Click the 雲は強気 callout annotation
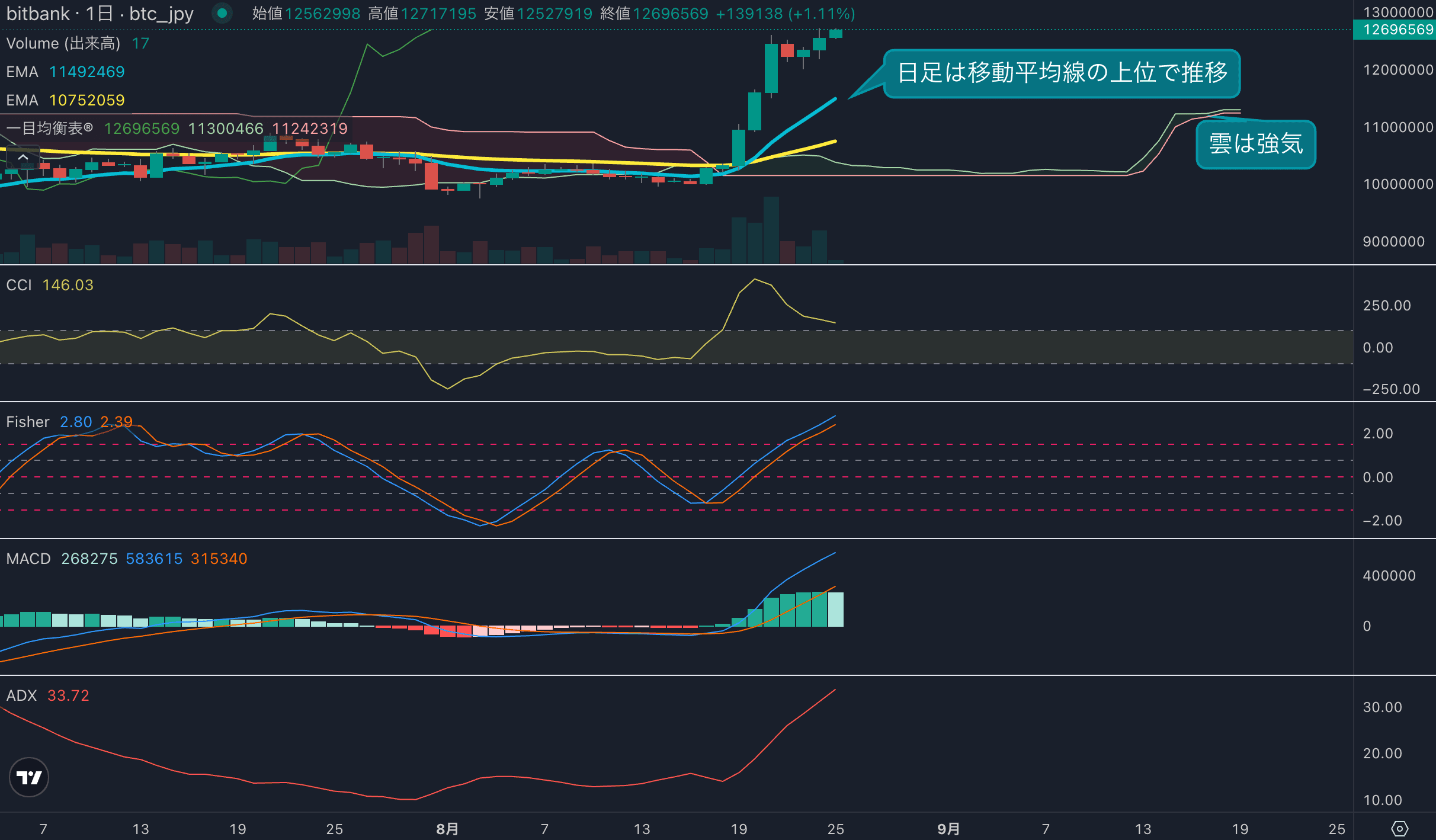Viewport: 1436px width, 840px height. point(1256,144)
